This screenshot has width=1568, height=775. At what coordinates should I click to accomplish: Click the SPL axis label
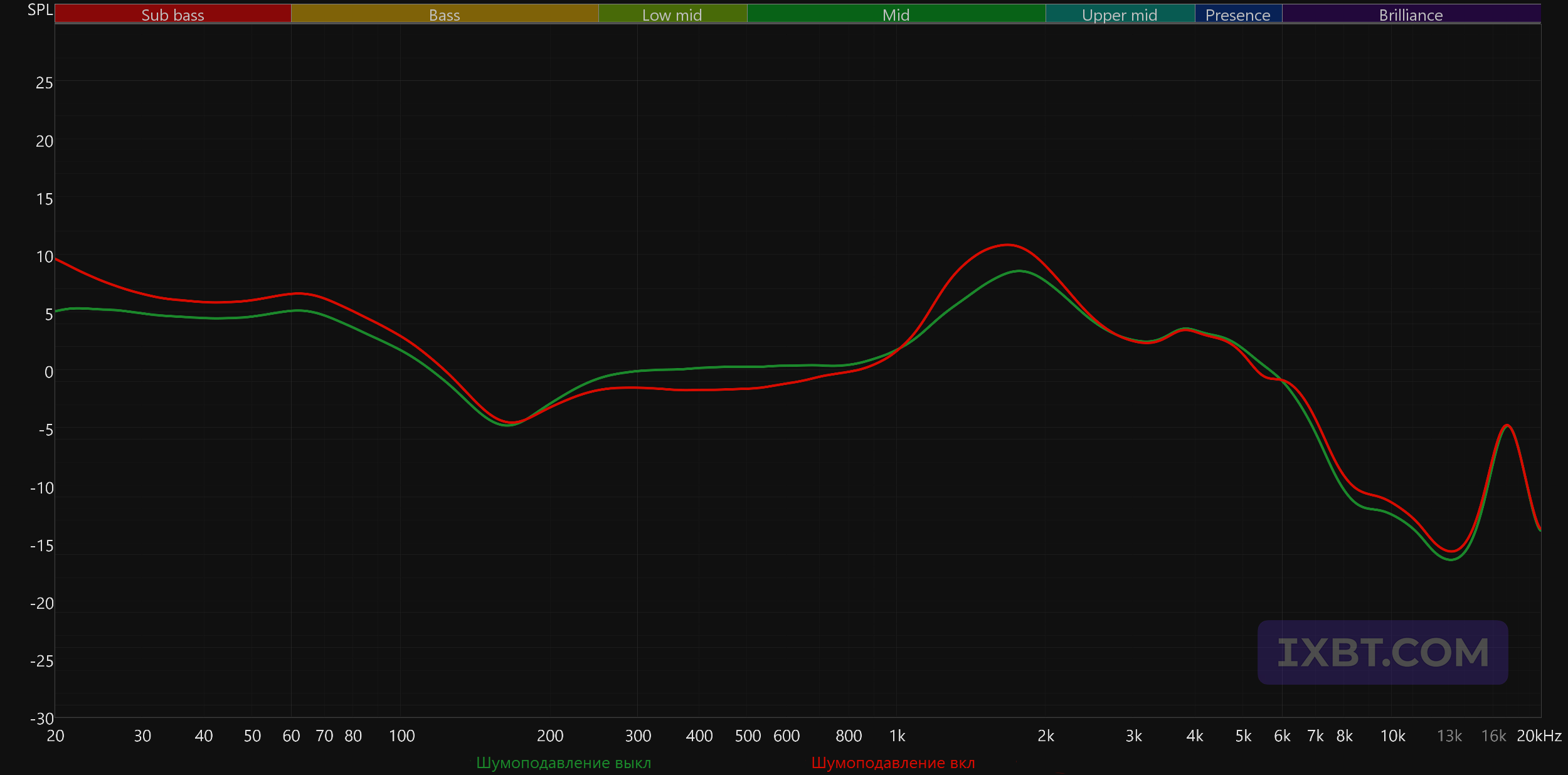[x=40, y=9]
